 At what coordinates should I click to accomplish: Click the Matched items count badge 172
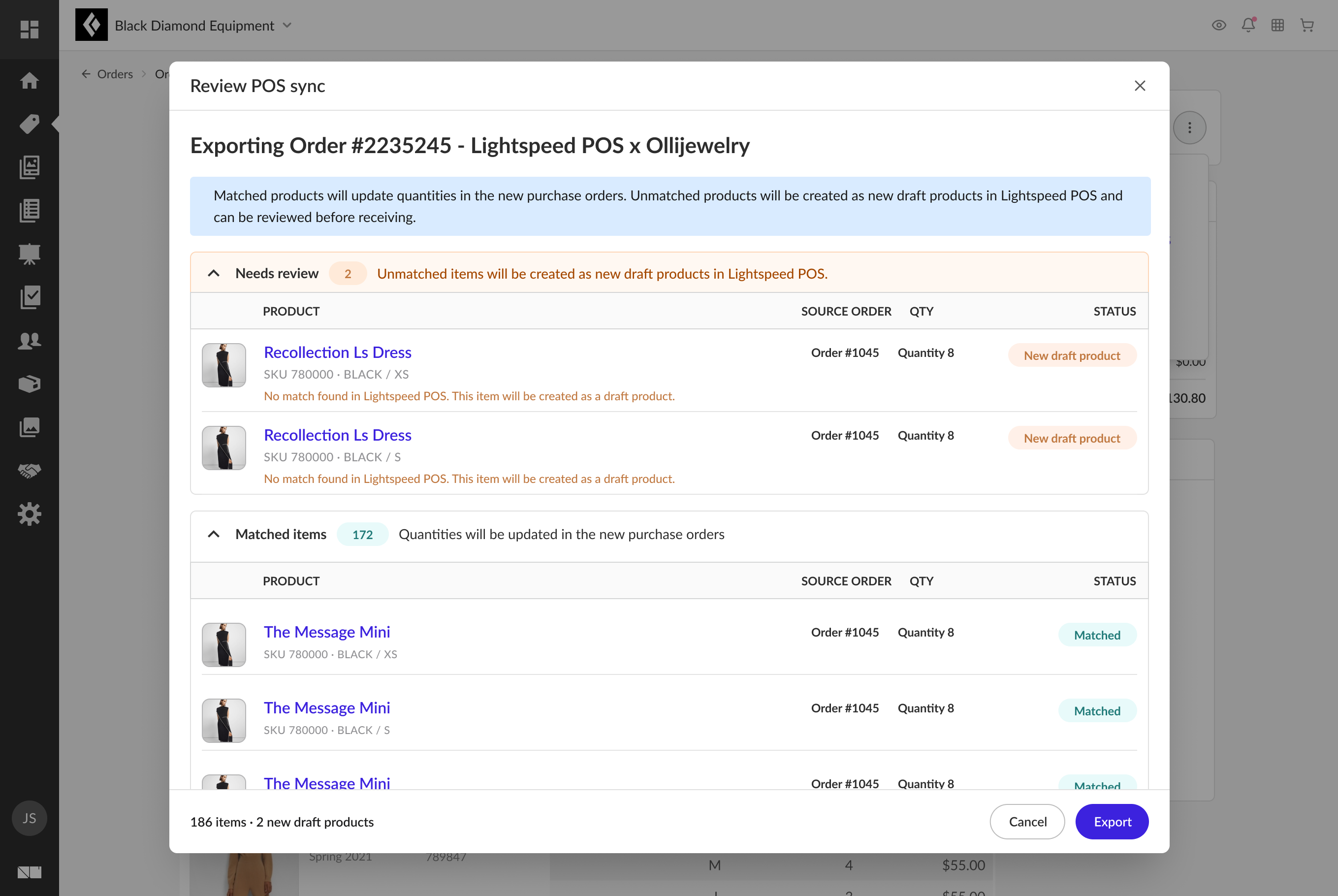pyautogui.click(x=362, y=534)
